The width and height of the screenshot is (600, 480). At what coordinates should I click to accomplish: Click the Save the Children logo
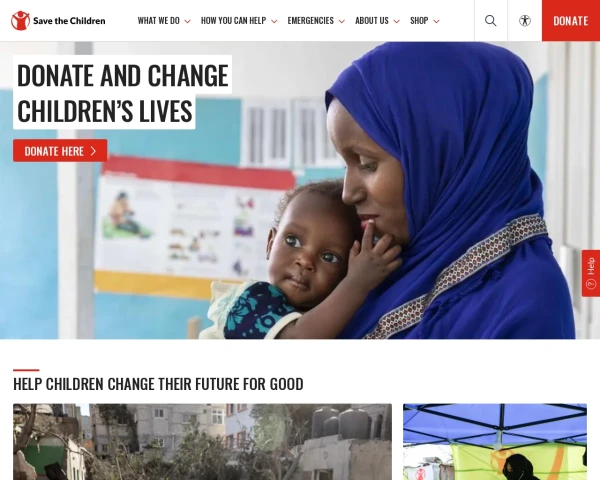tap(58, 21)
